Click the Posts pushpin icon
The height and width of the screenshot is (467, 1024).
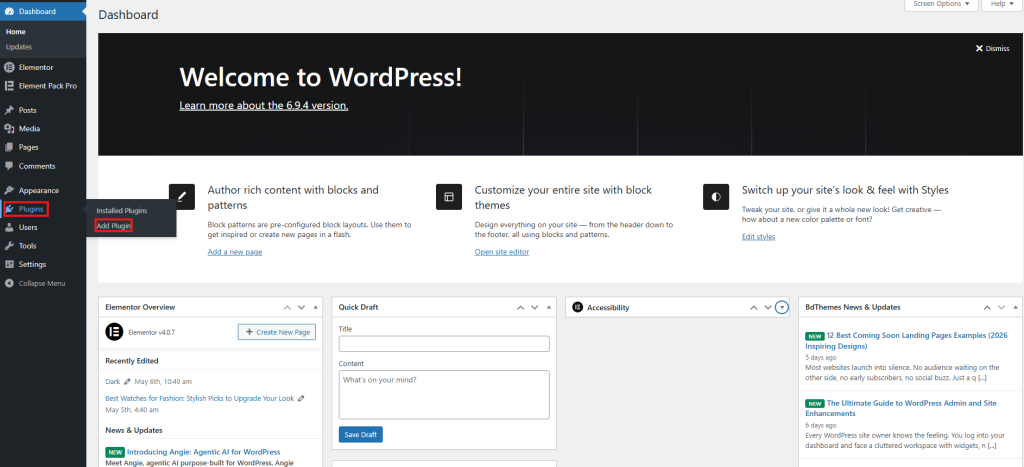point(9,110)
